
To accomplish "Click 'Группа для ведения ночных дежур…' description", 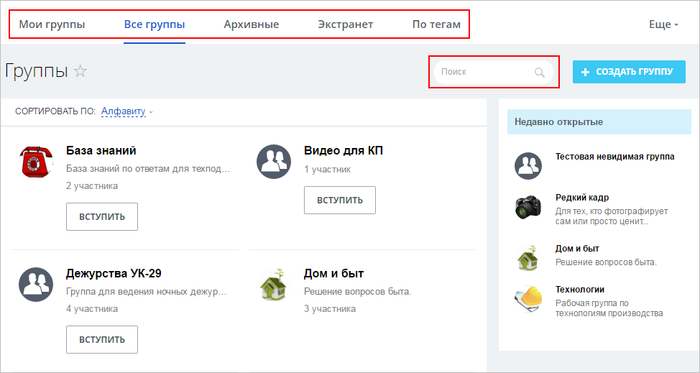I will 146,292.
